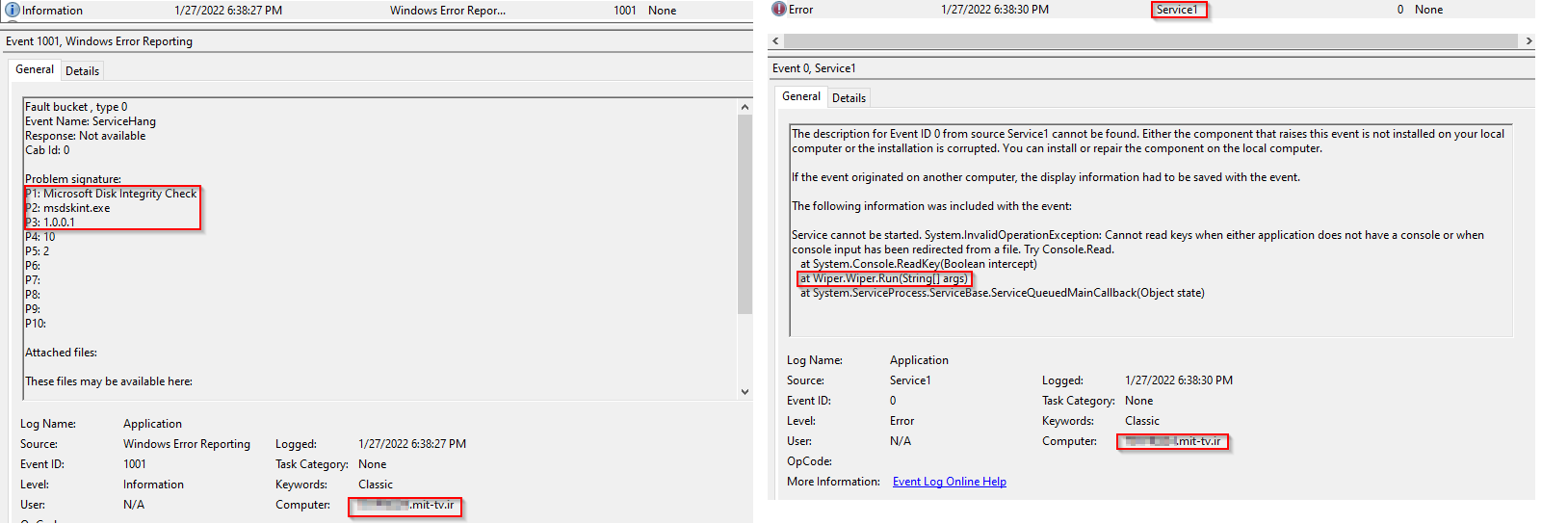Click the left arrow of the horizontal scrollbar
Screen dimensions: 1568x524
click(776, 41)
